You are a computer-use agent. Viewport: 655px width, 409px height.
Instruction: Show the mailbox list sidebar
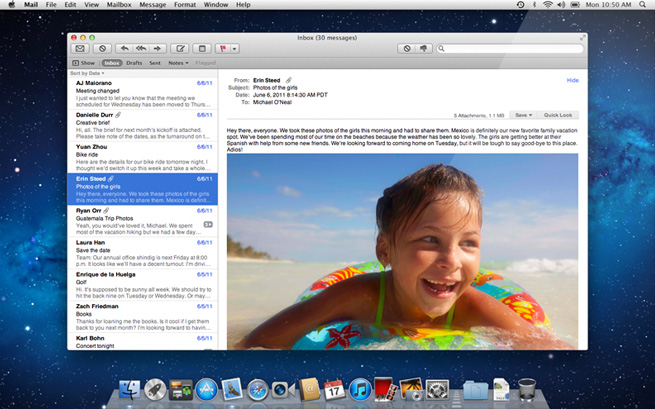tap(84, 63)
